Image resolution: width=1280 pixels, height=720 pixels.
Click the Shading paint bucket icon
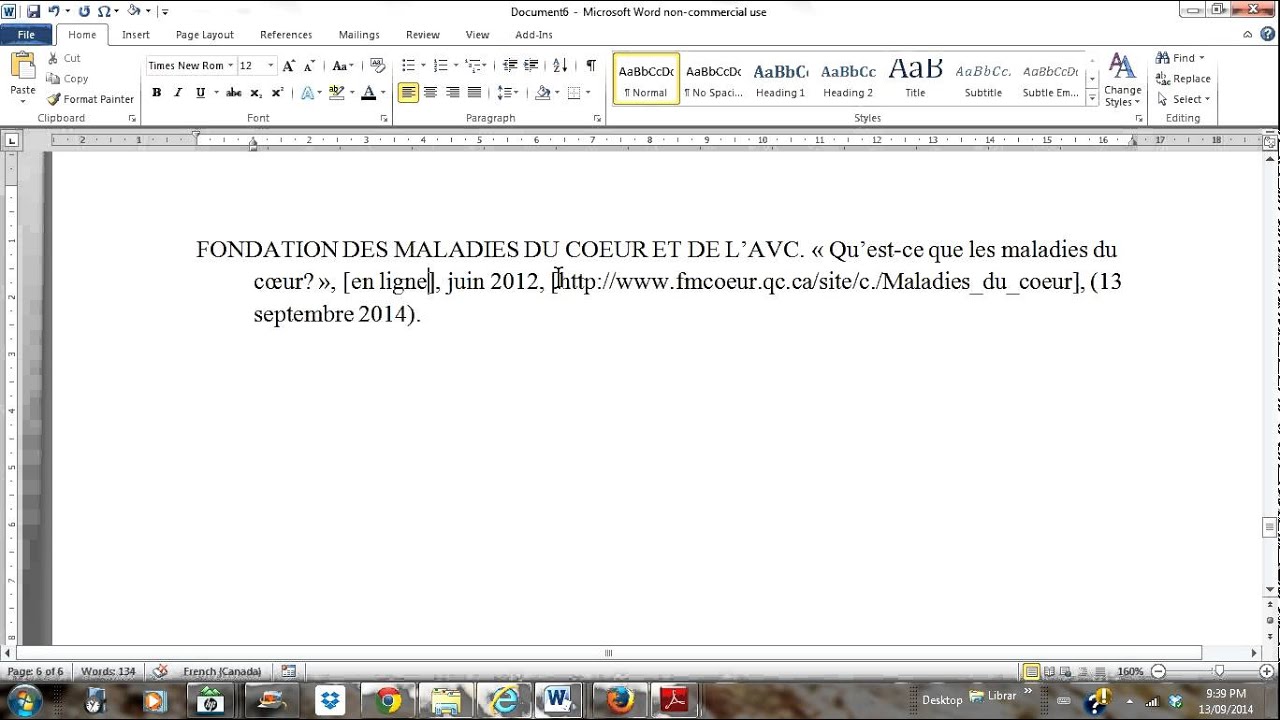tap(542, 93)
